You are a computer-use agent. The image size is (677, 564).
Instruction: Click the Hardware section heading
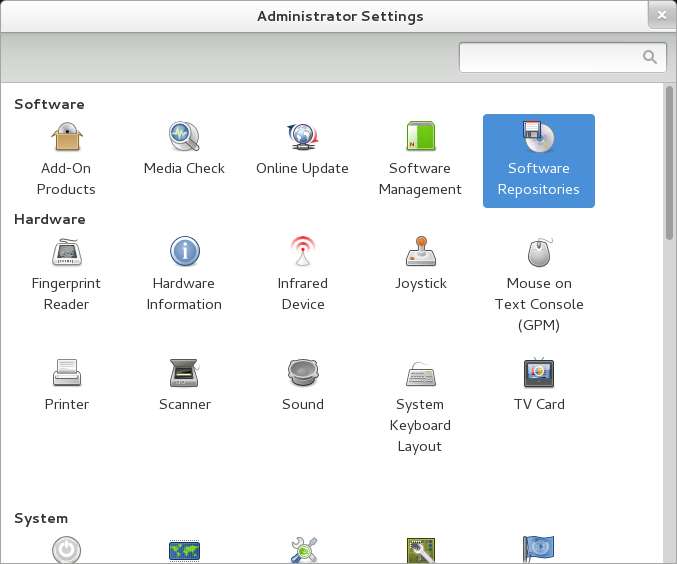point(50,219)
